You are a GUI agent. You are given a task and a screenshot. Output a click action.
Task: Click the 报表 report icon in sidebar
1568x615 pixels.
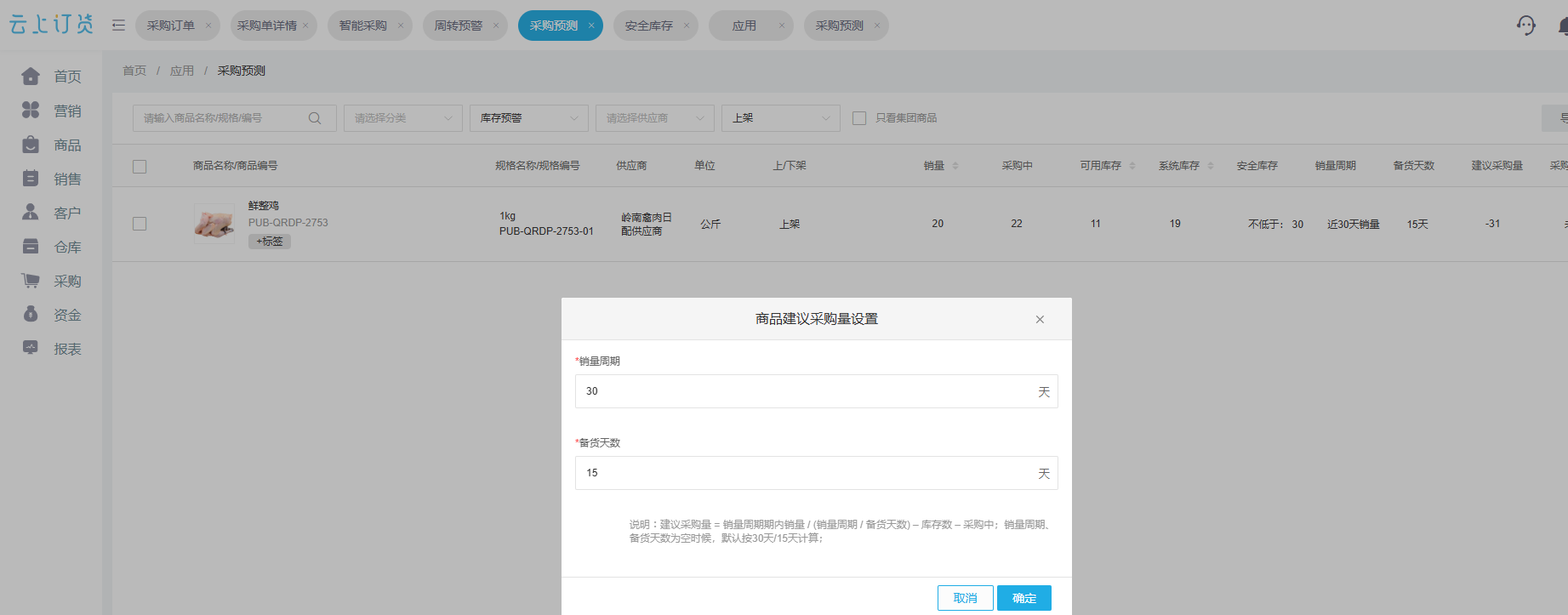[31, 348]
